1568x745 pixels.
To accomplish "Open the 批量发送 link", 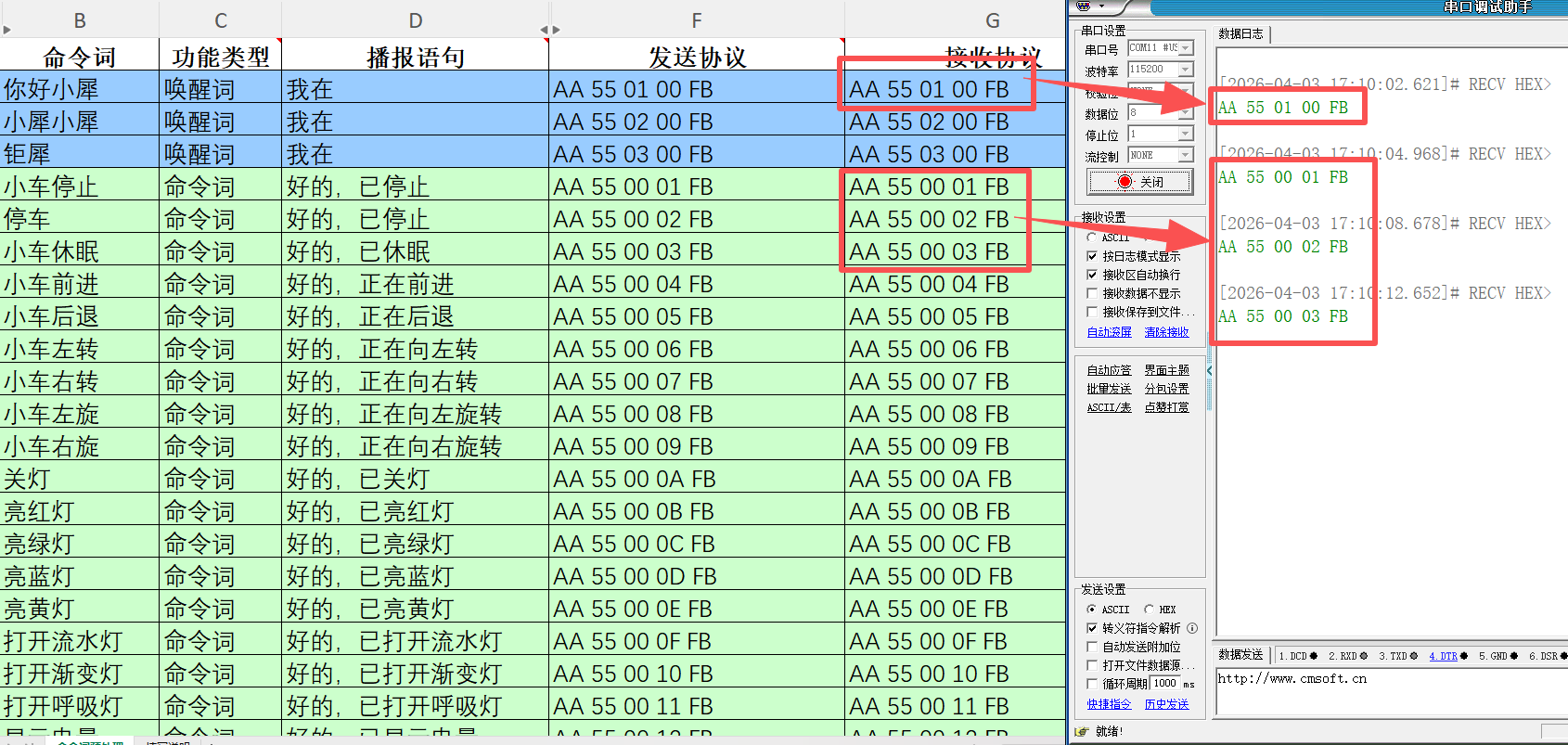I will click(x=1110, y=389).
